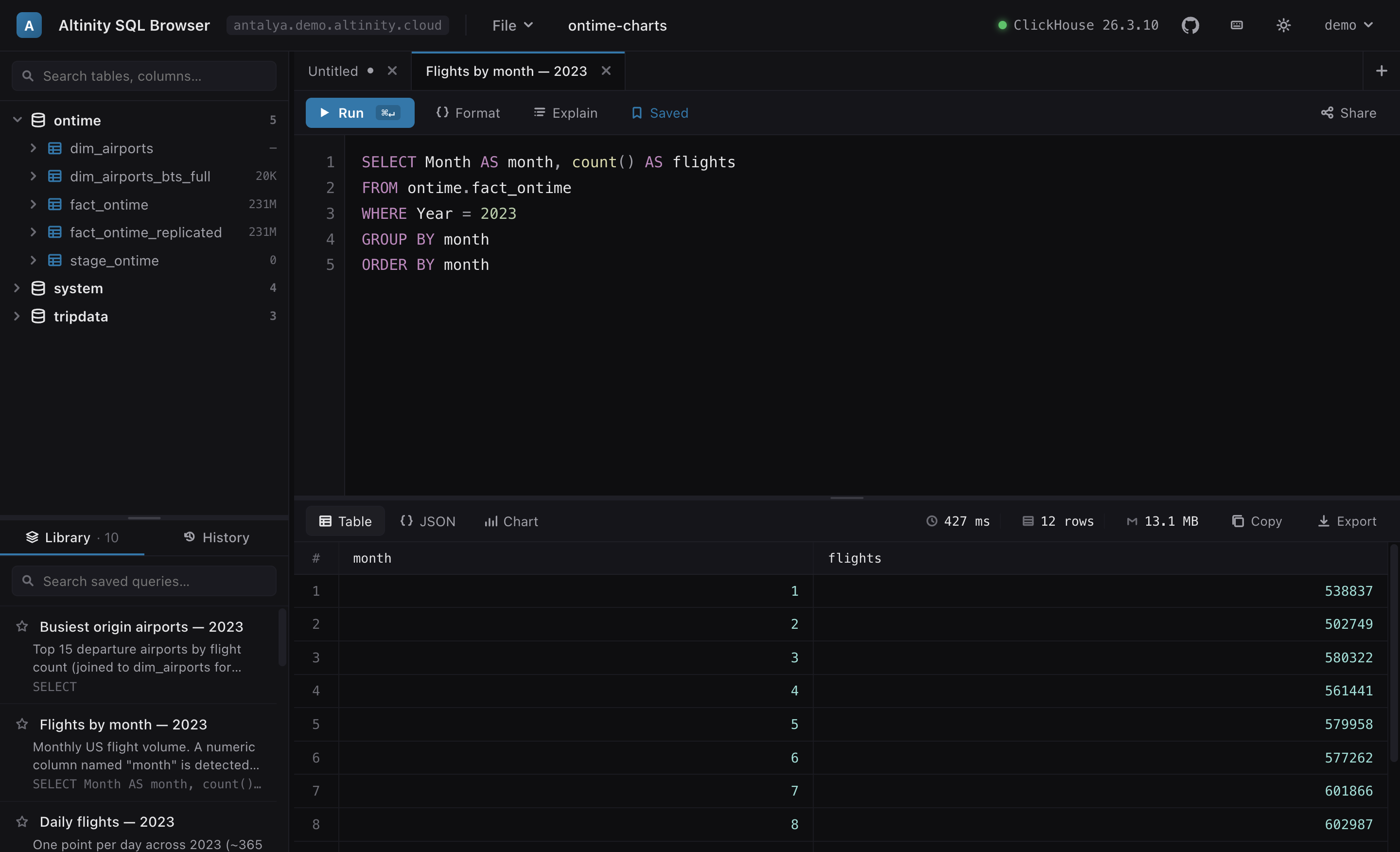Toggle the Saved bookmark
Viewport: 1400px width, 852px height.
659,112
